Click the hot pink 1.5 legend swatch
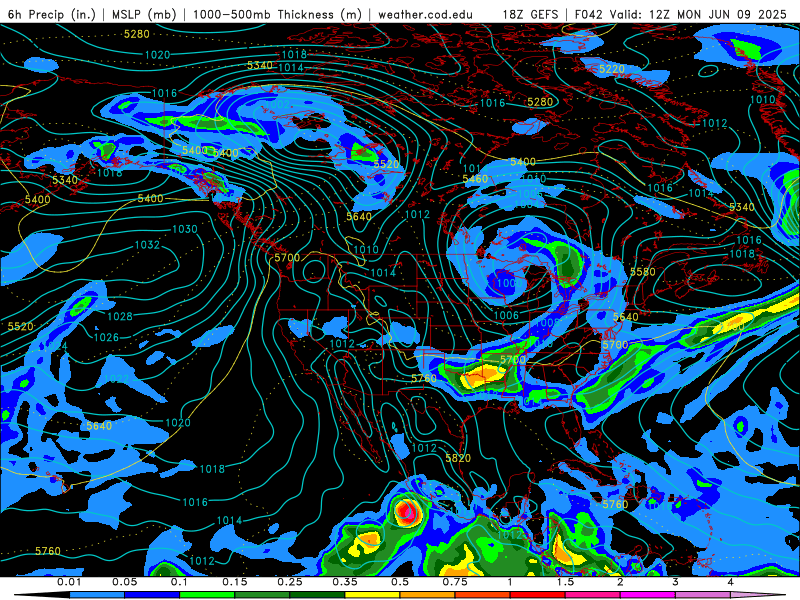This screenshot has height=600, width=800. (x=592, y=595)
